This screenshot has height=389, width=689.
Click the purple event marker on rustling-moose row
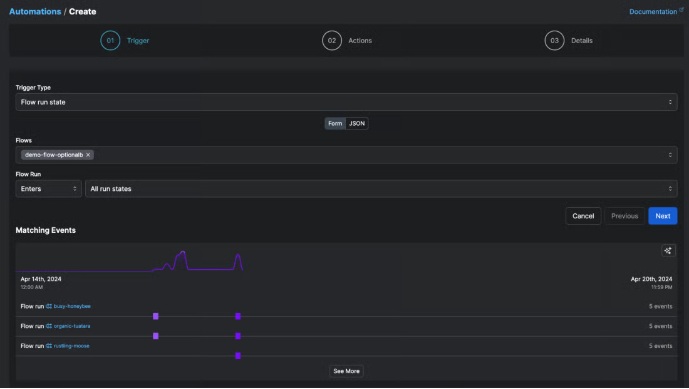click(x=238, y=356)
